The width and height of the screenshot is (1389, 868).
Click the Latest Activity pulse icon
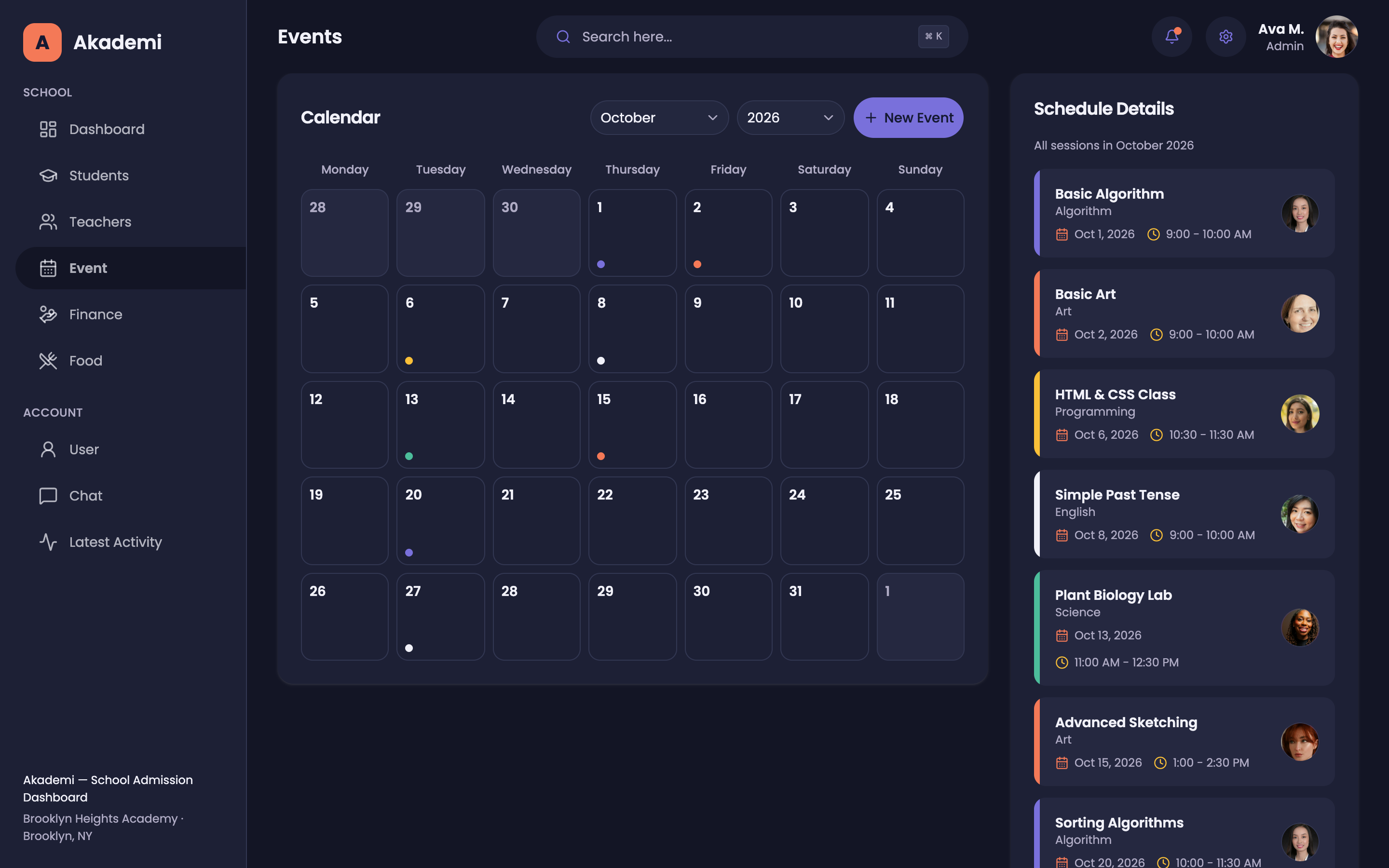coord(48,542)
